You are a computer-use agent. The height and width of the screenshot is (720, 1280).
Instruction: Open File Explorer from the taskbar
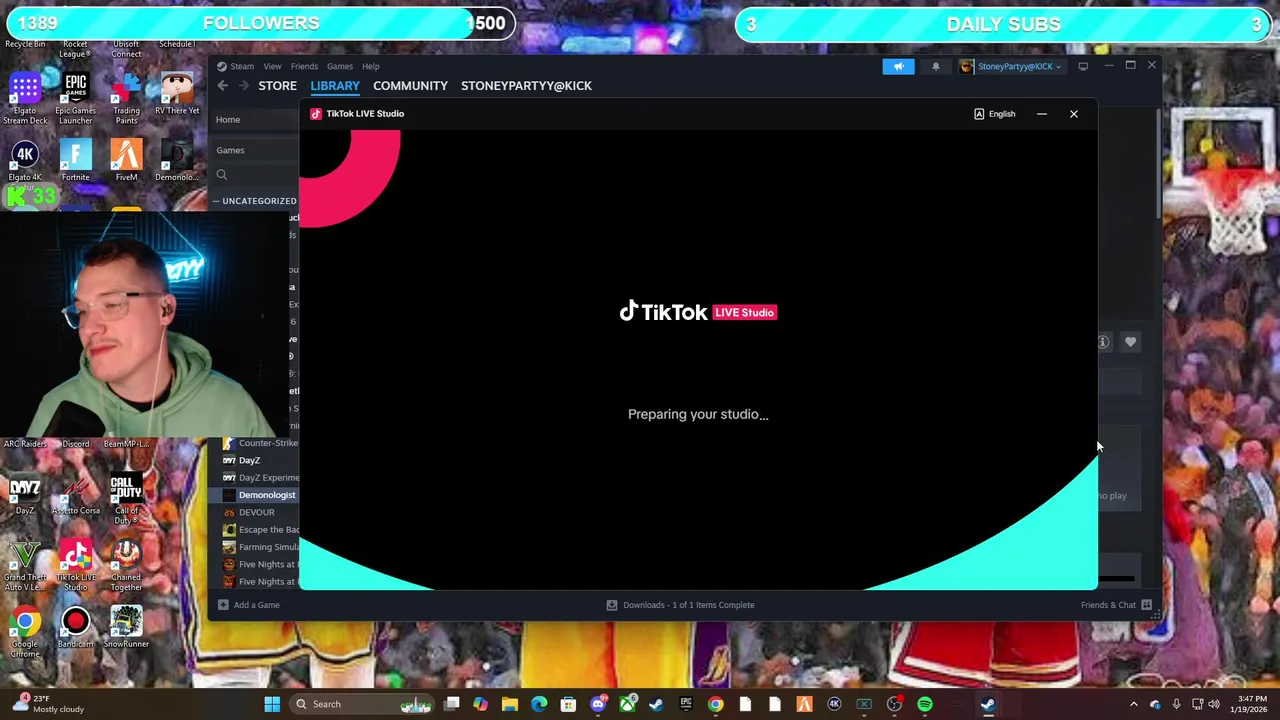click(x=509, y=704)
